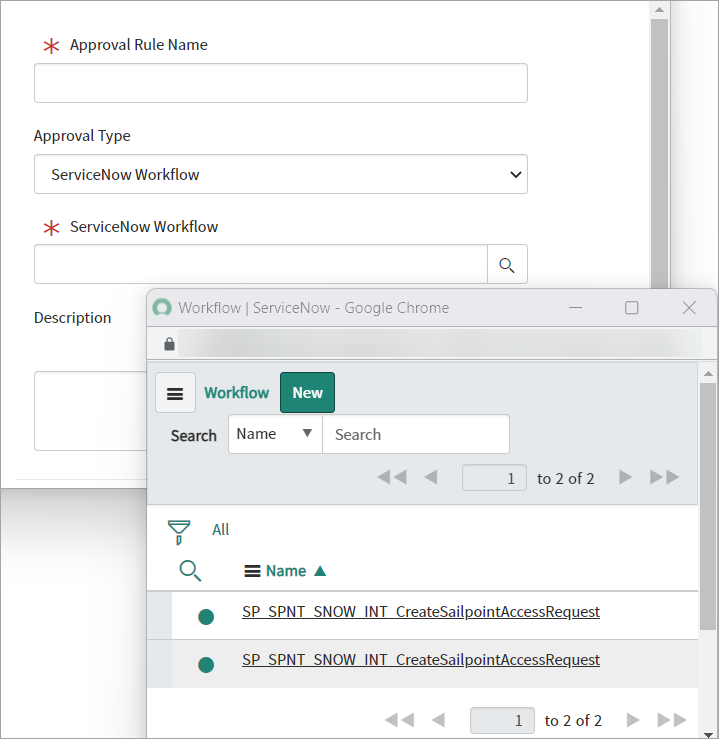Click the Approval Type label
The height and width of the screenshot is (739, 719).
tap(82, 136)
